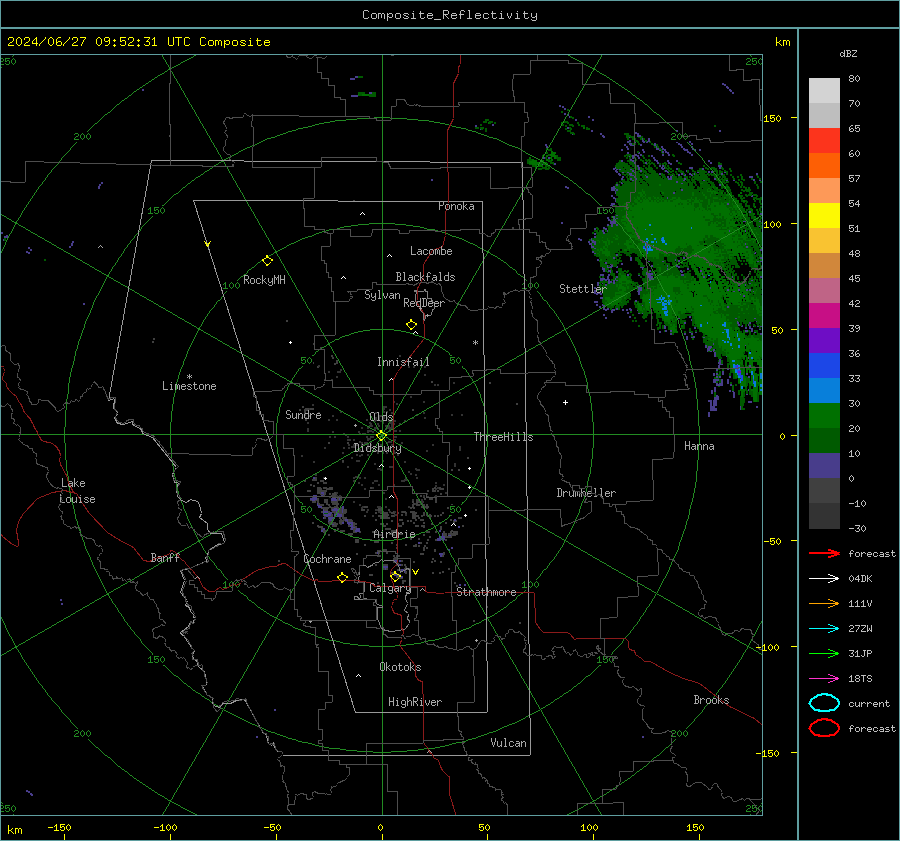Click magenta swatch between 42 and 39 dBZ
Viewport: 900px width, 841px height.
[x=824, y=315]
